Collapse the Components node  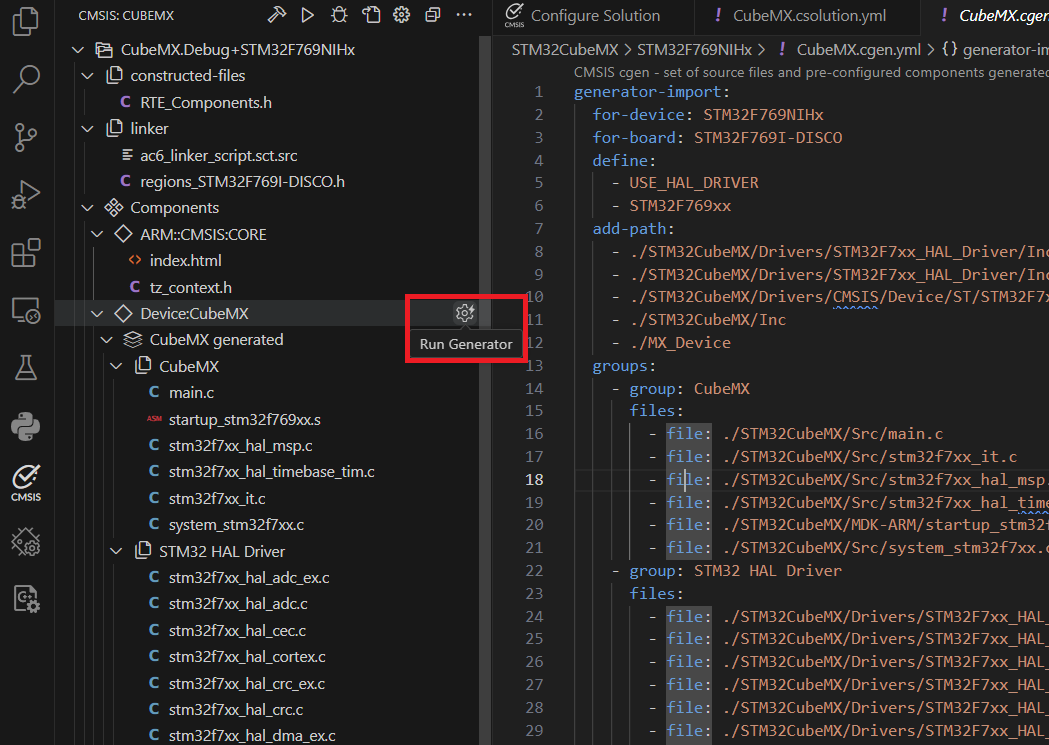[x=88, y=208]
